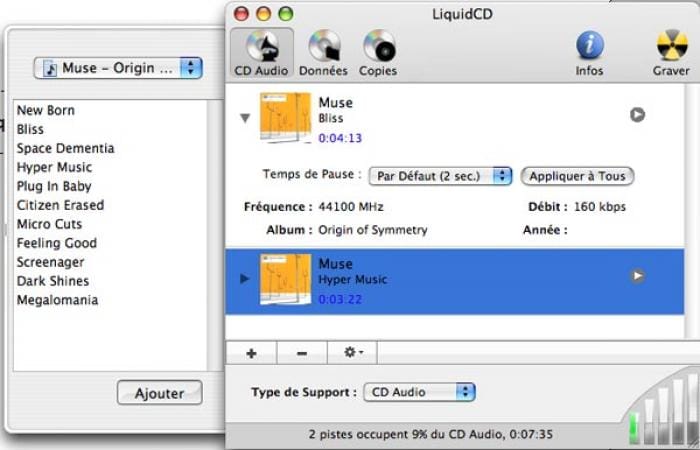Zoom the LiquidCD window with green button

(x=286, y=14)
